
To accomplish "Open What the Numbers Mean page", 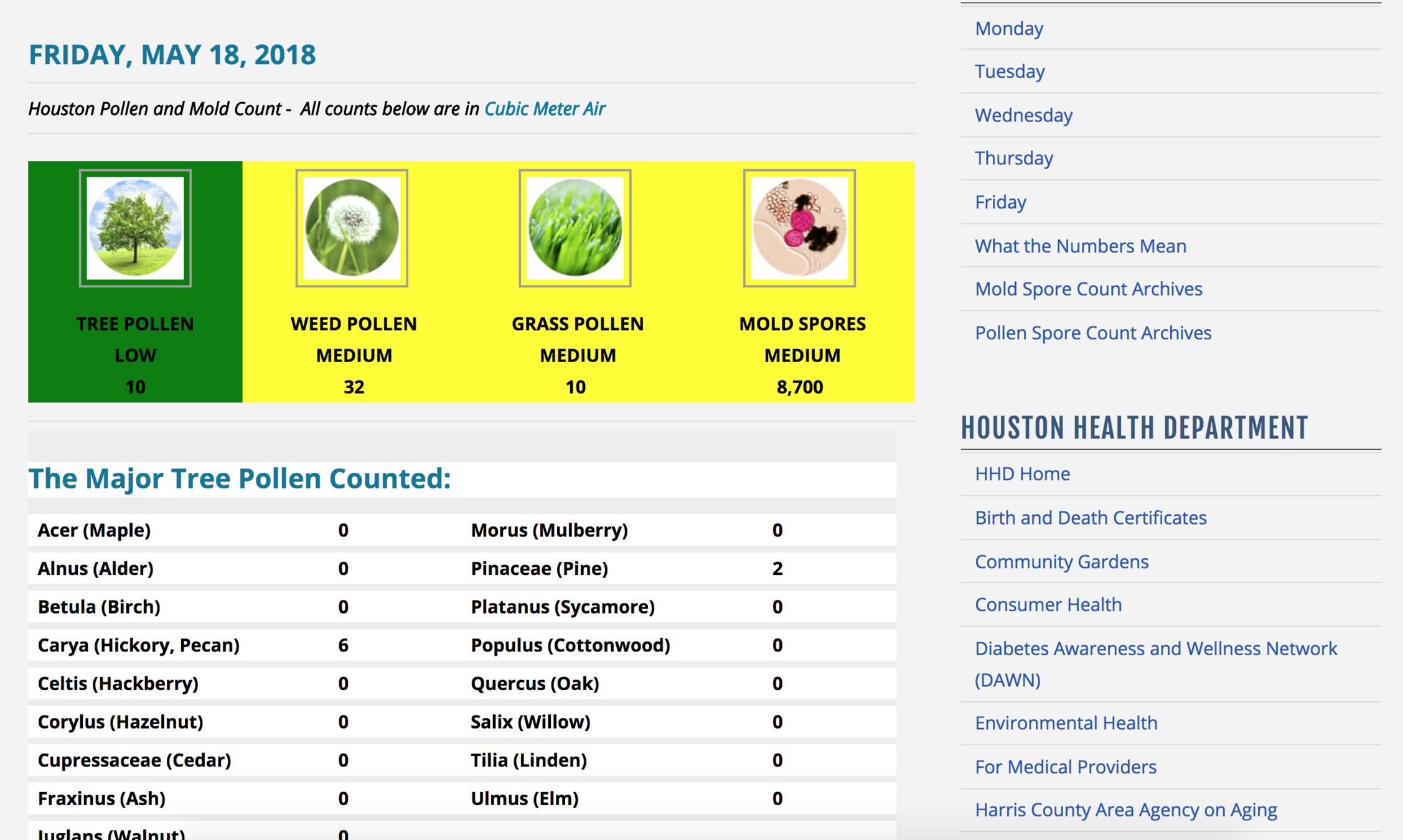I will 1080,246.
